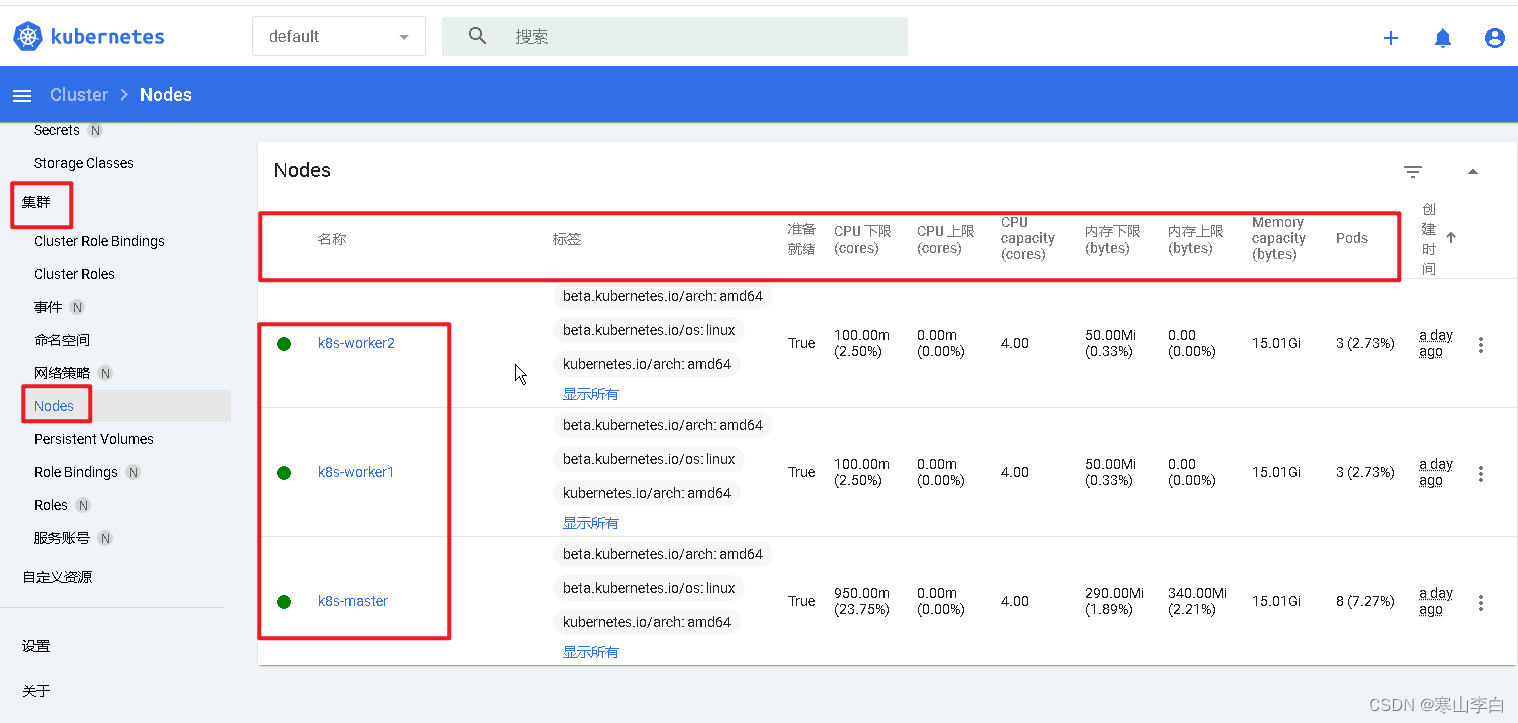Viewport: 1518px width, 723px height.
Task: Click k8s-worker2 arch:amd64 beta label chip
Action: [x=663, y=296]
